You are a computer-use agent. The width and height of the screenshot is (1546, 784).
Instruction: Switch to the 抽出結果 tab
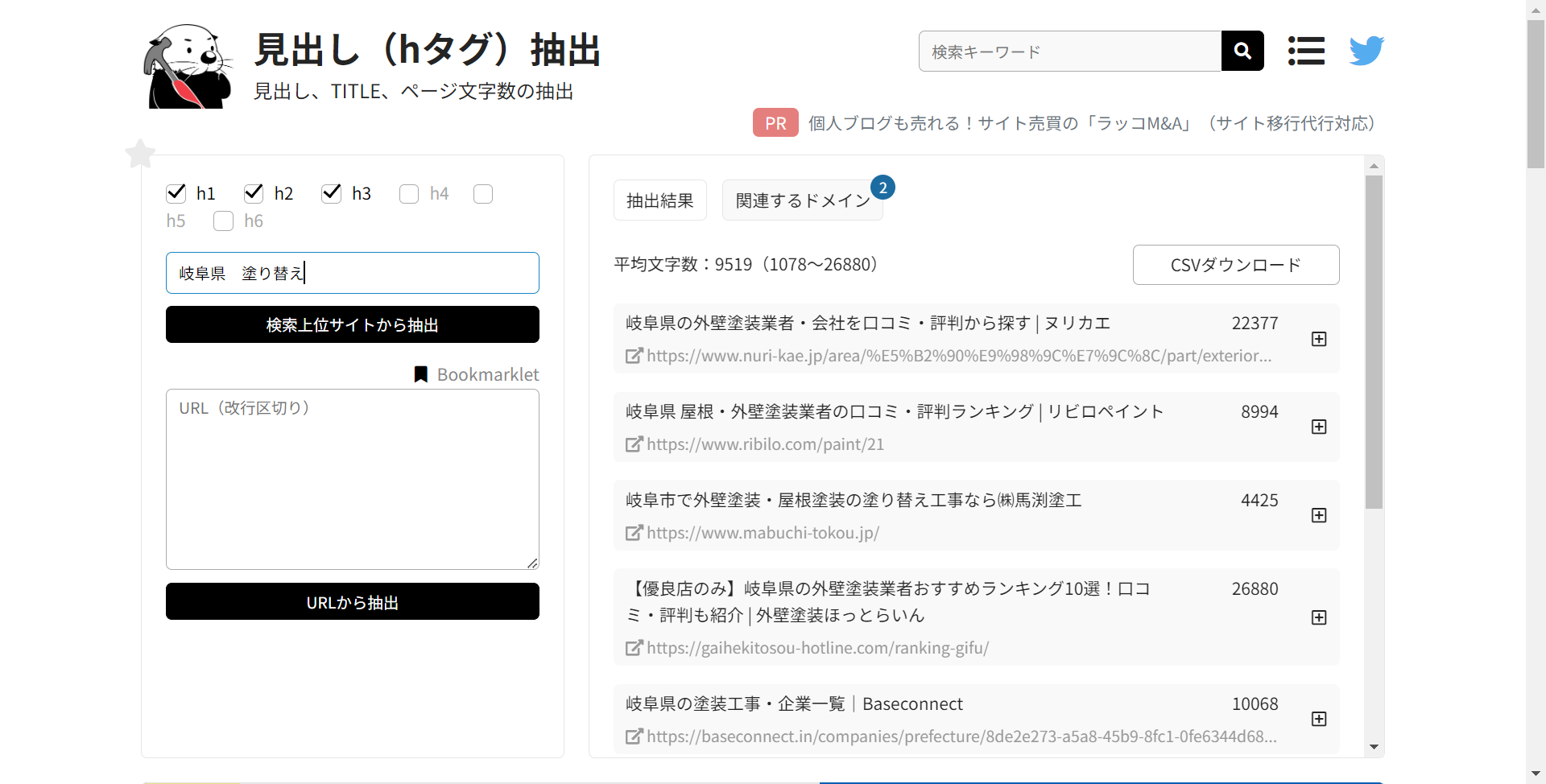pyautogui.click(x=660, y=200)
